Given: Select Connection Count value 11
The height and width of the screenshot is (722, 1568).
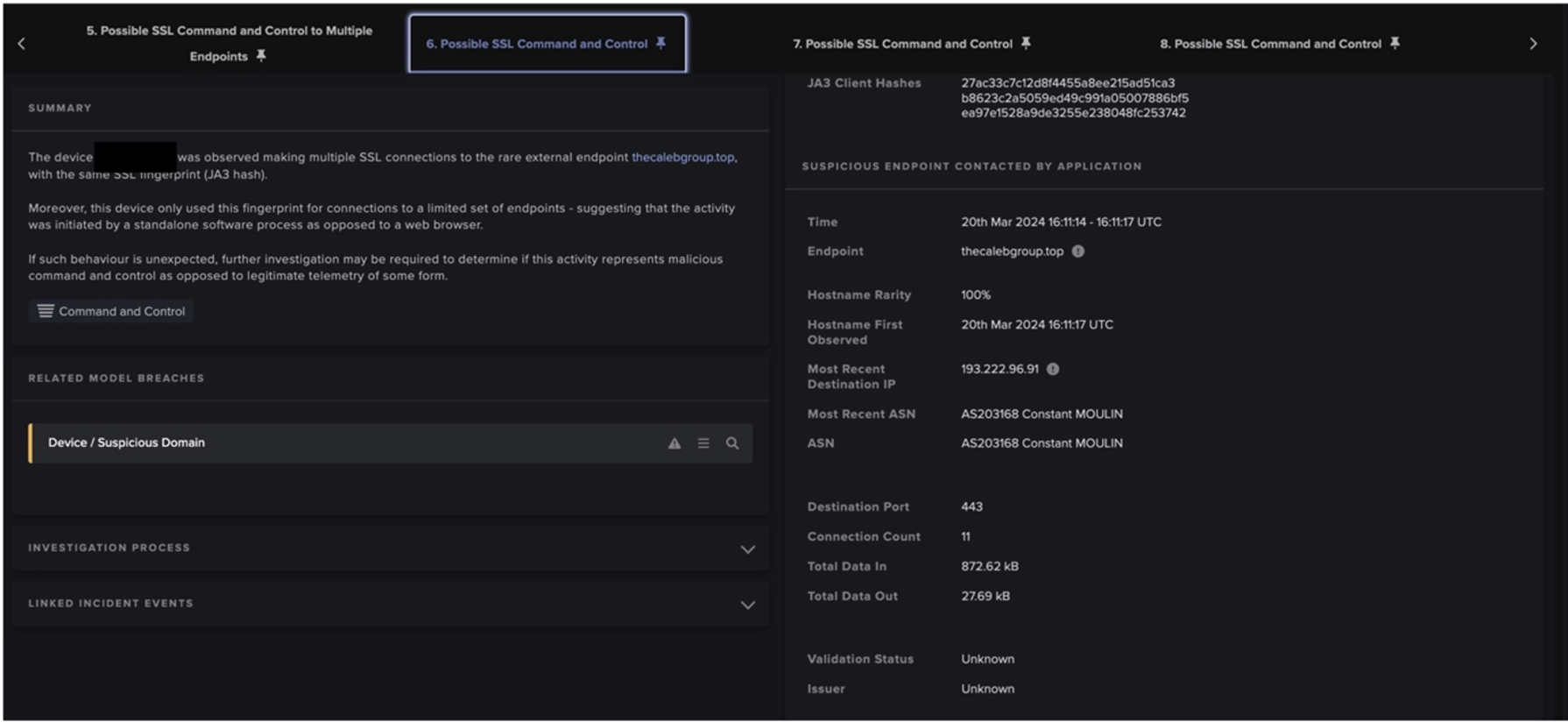Looking at the screenshot, I should pos(965,536).
